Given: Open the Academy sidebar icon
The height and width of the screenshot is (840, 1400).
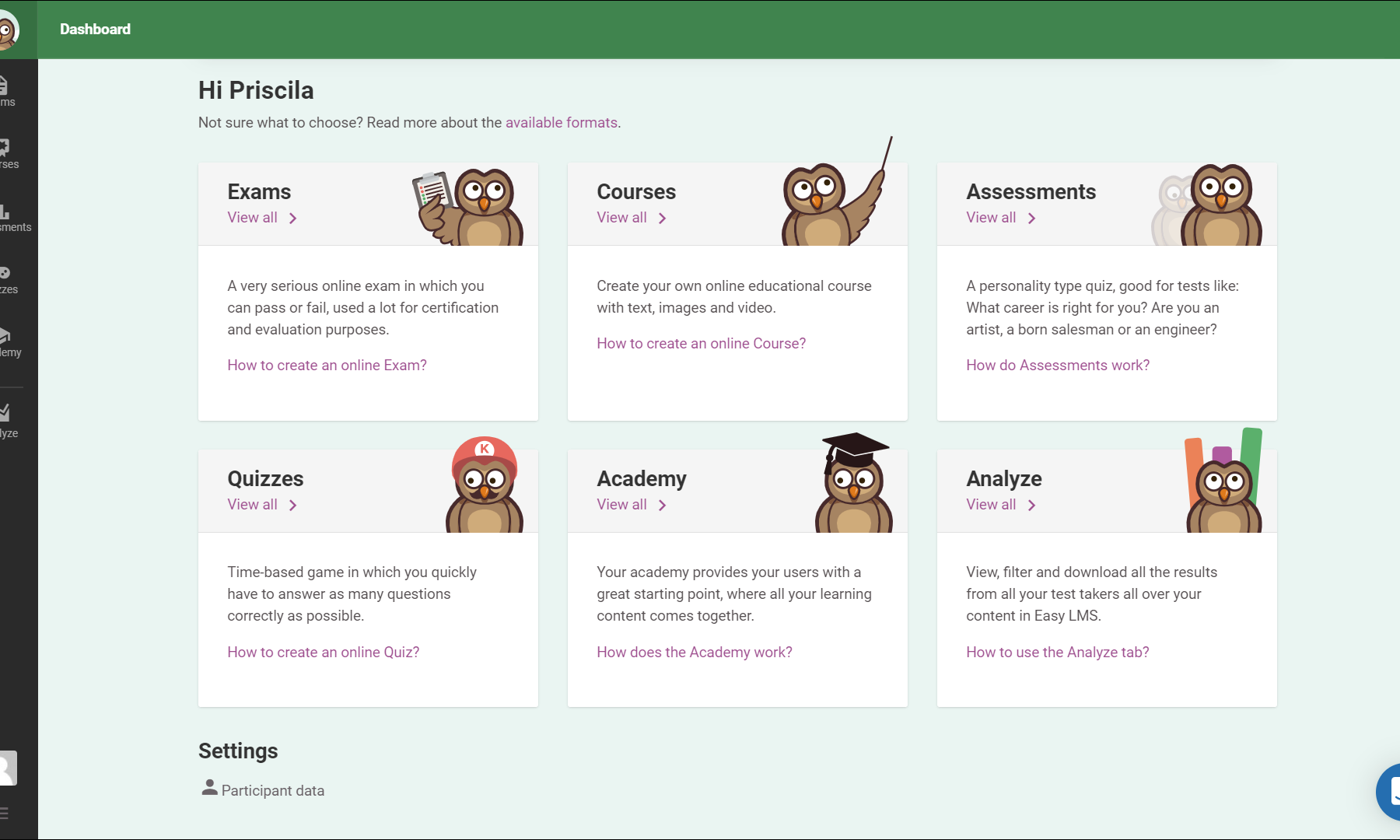Looking at the screenshot, I should coord(6,341).
